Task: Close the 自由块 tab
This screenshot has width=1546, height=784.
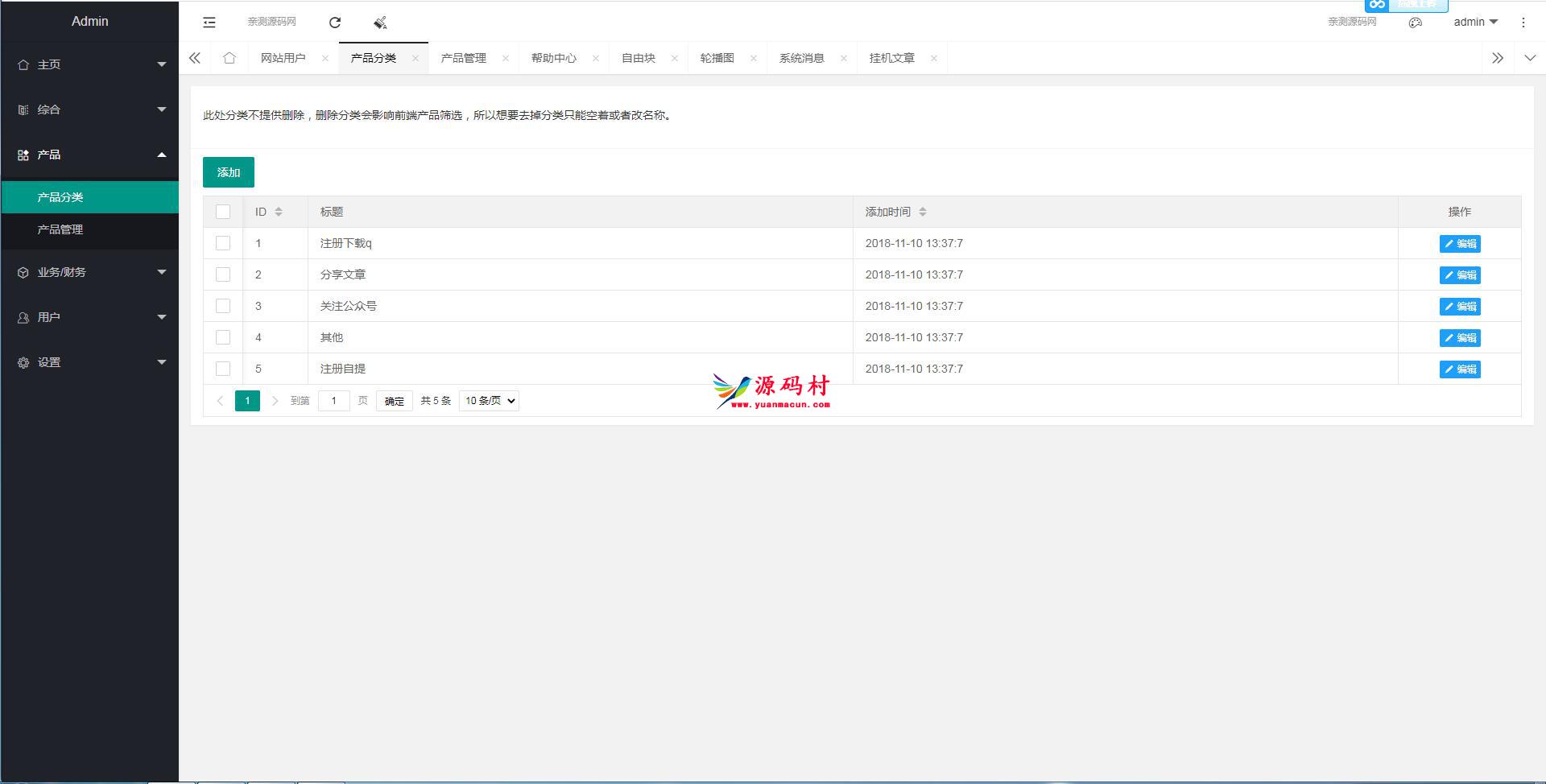Action: (x=675, y=58)
